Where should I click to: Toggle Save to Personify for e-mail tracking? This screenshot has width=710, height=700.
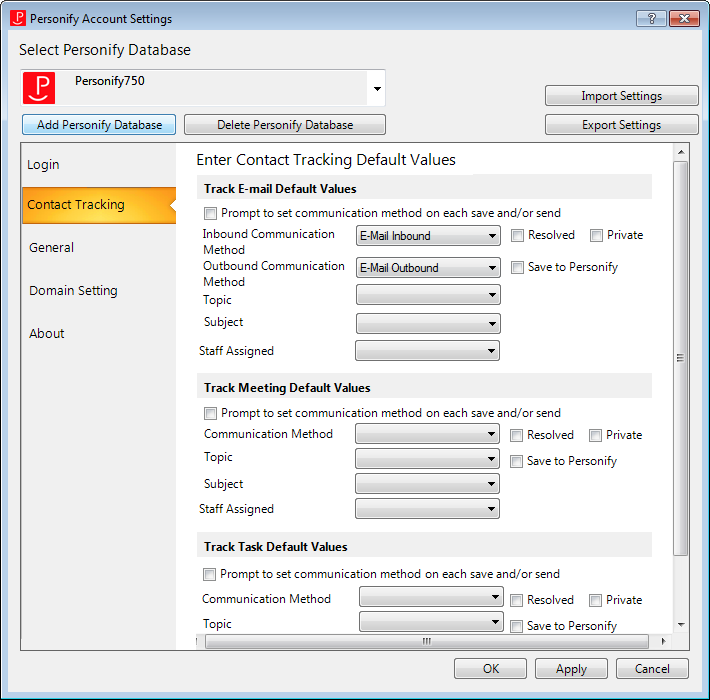517,268
